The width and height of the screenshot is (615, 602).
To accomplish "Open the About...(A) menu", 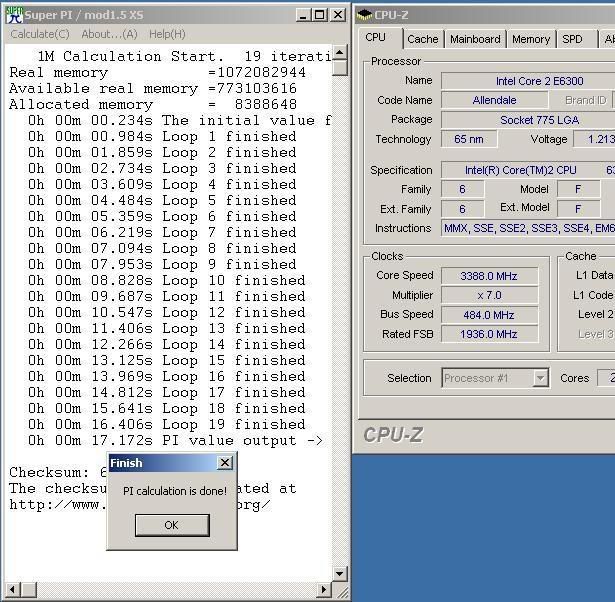I will pos(109,35).
